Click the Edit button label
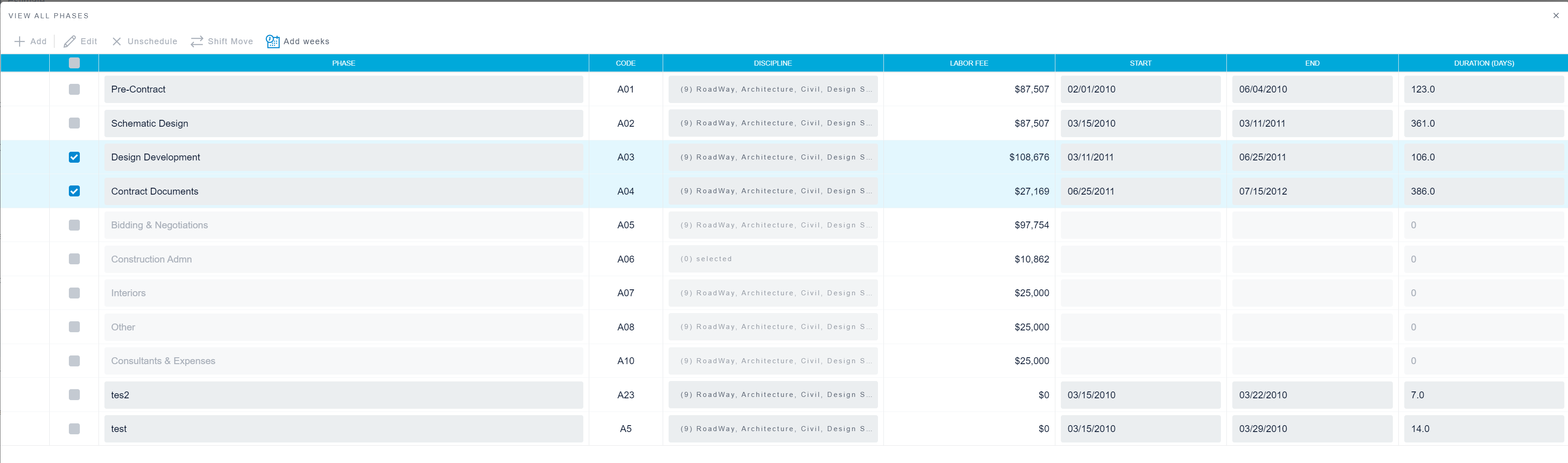This screenshot has width=1568, height=463. click(x=88, y=41)
